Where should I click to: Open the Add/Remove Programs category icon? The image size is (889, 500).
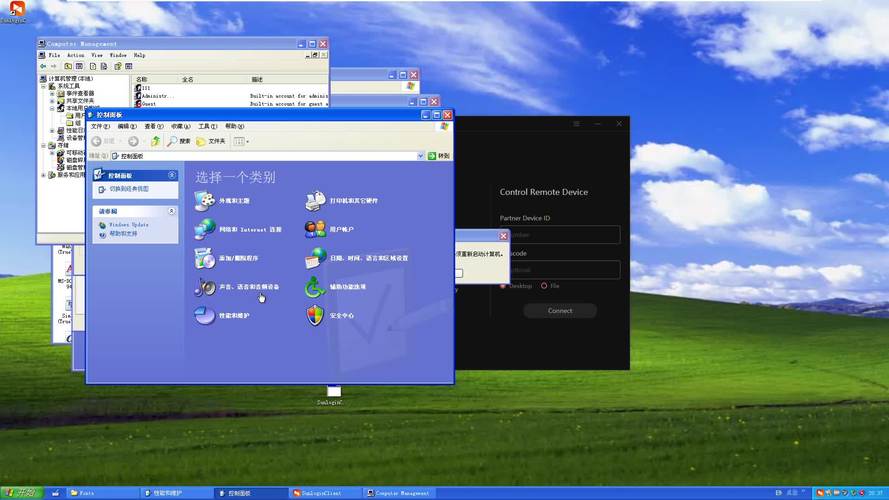(x=205, y=258)
